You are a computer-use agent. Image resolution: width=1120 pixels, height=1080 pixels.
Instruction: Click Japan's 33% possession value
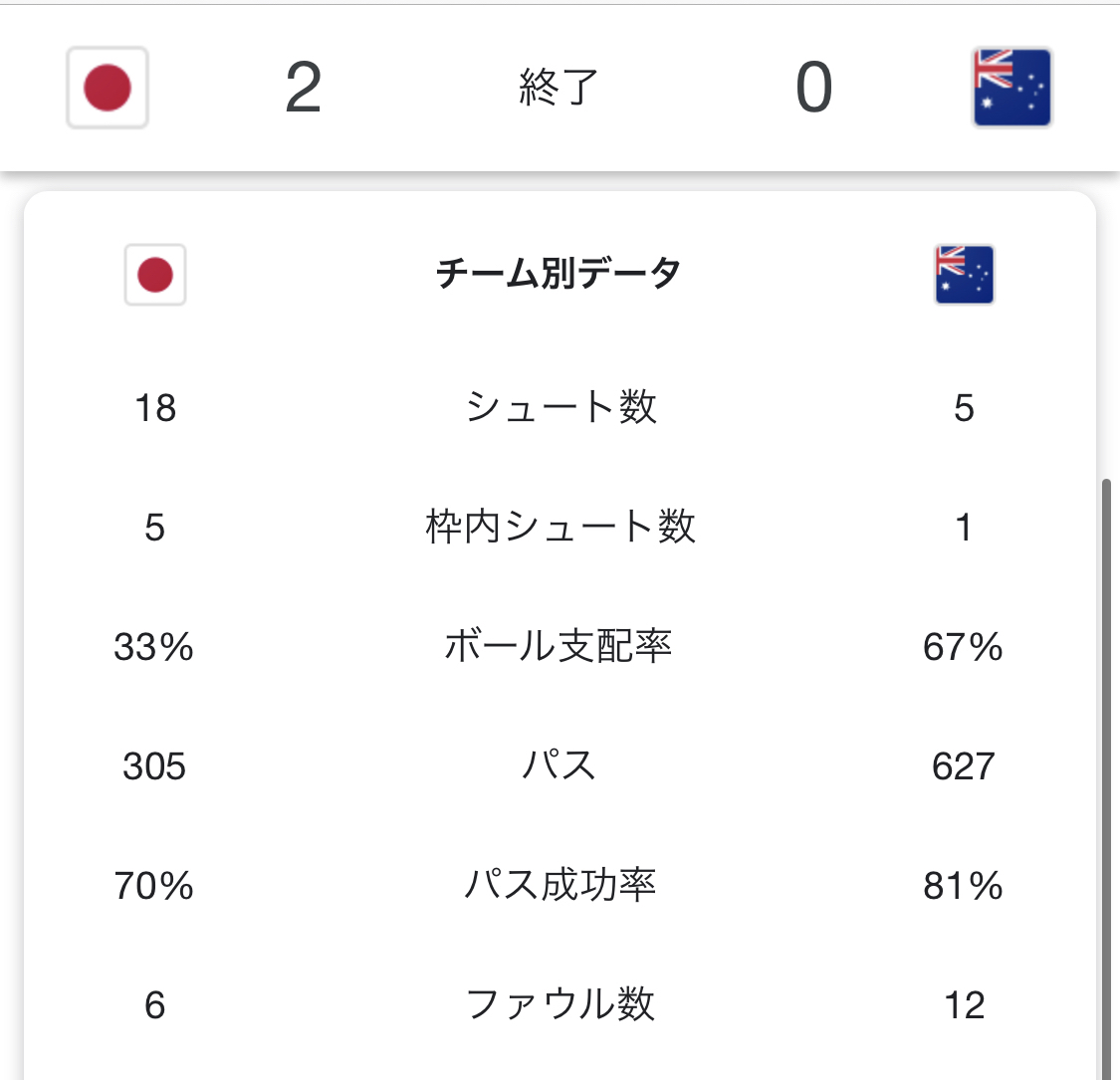154,647
